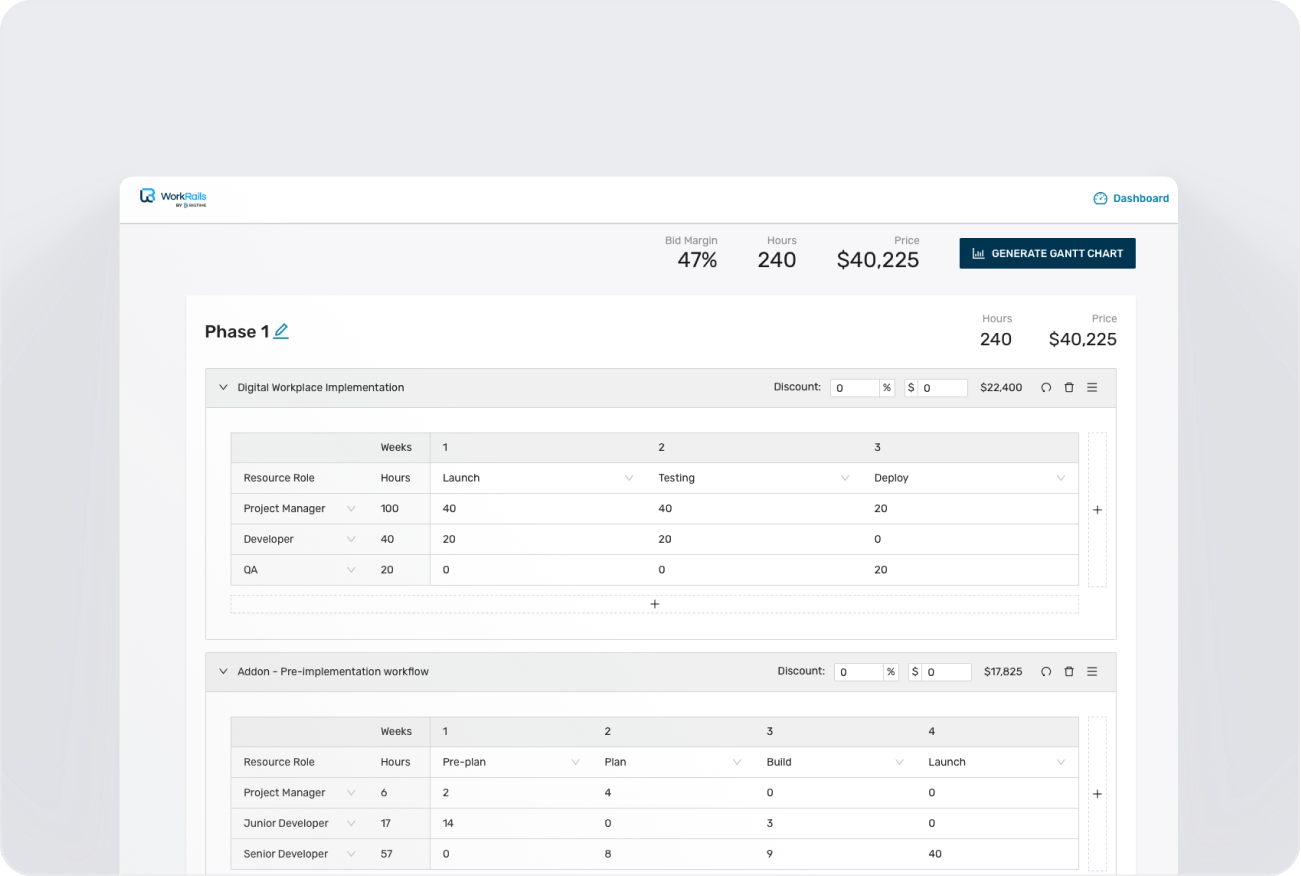
Task: Edit the Phase 1 name pencil icon
Action: [x=281, y=331]
